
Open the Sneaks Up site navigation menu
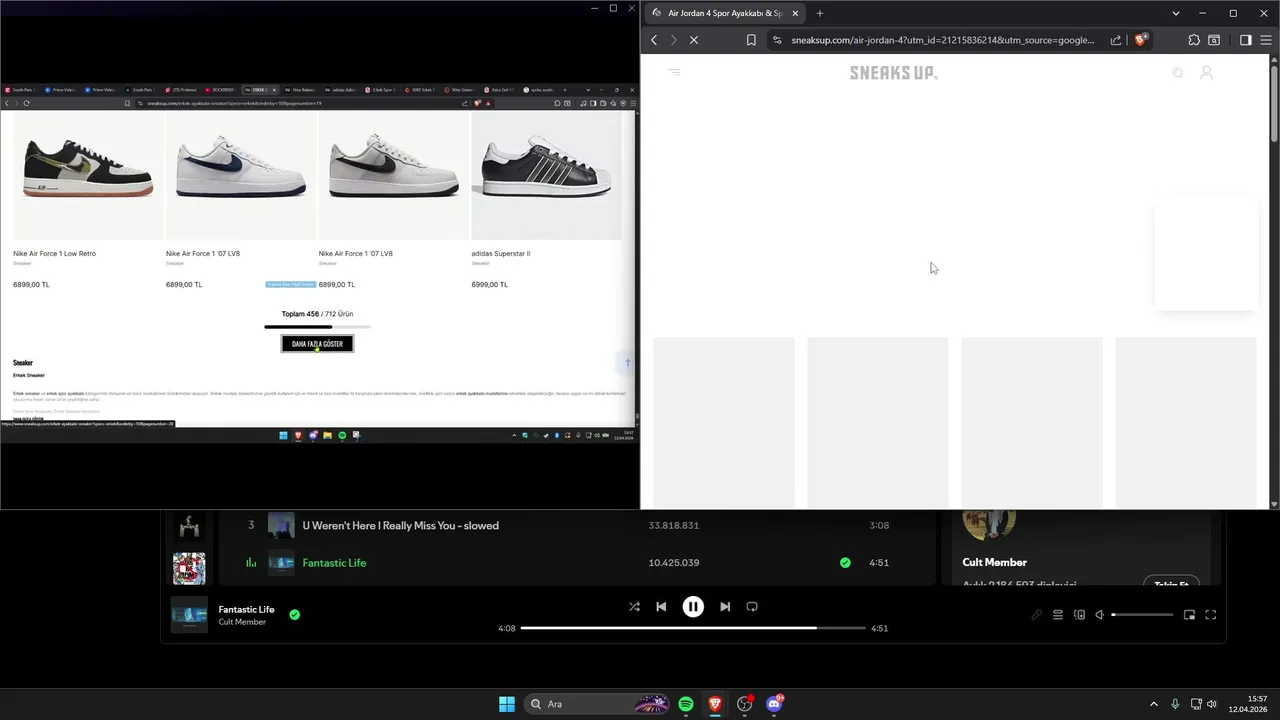pos(674,73)
